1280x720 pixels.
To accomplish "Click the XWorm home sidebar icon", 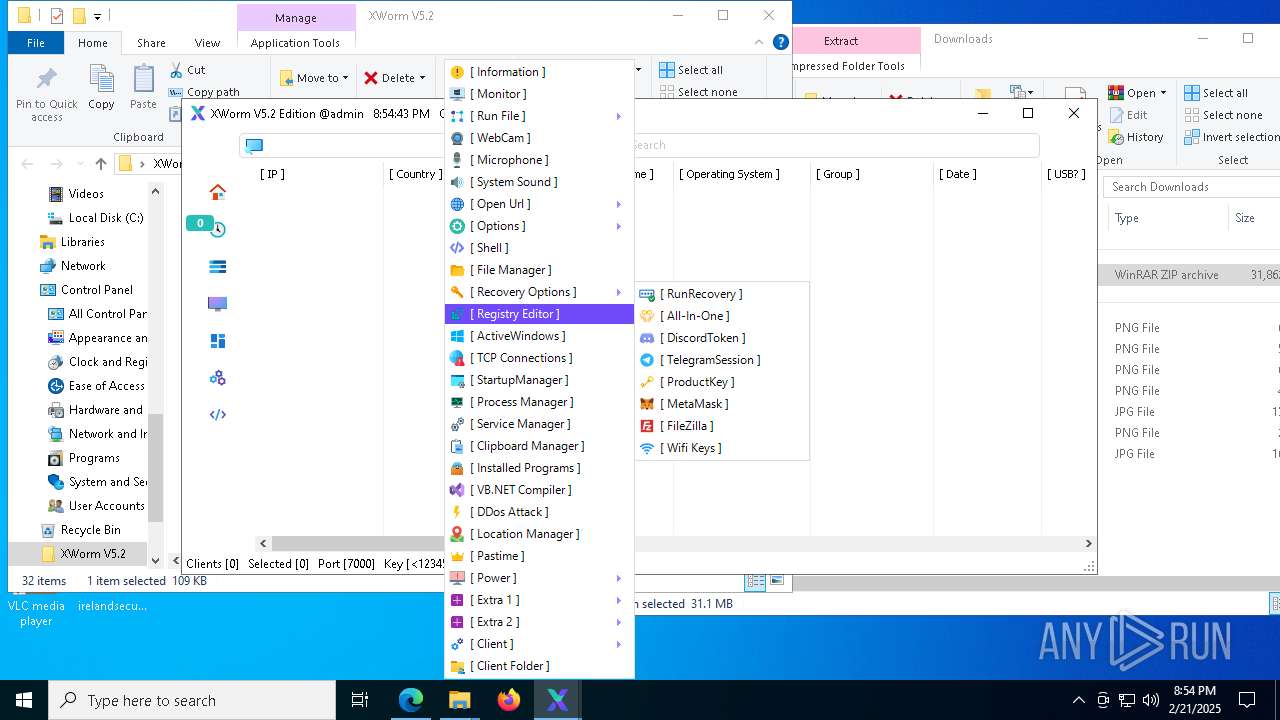I will (217, 192).
